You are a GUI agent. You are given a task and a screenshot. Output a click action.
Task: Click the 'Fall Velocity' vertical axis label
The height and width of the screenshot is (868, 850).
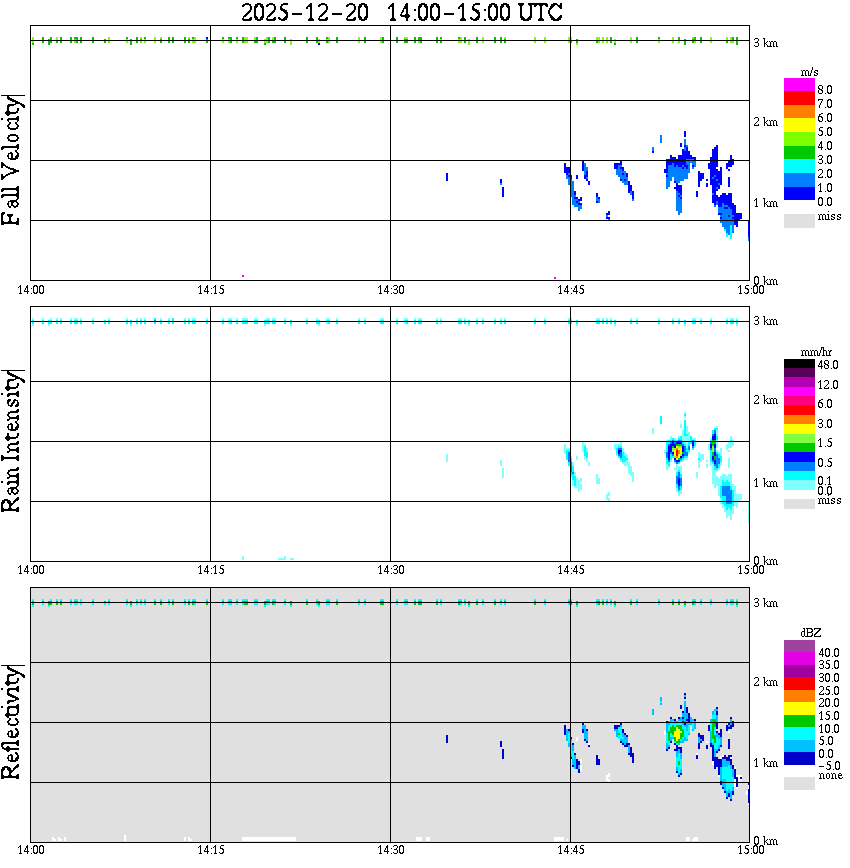coord(12,160)
